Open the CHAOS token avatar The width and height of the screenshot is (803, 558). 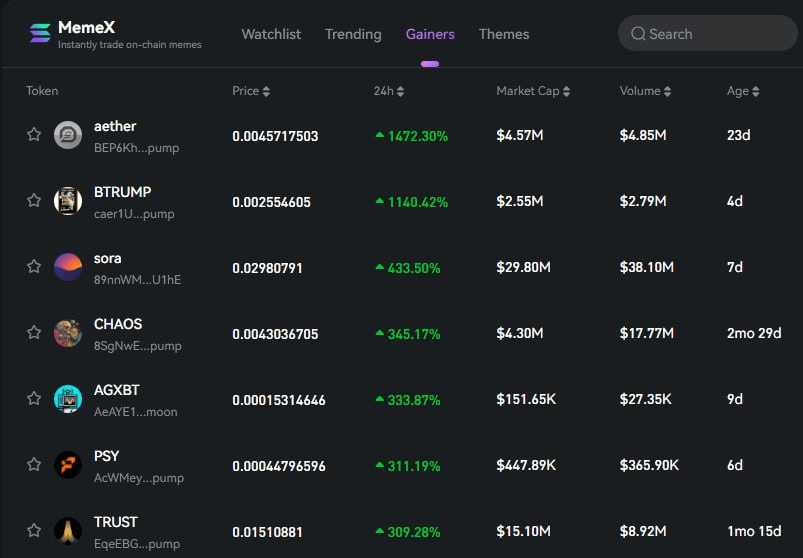[68, 333]
